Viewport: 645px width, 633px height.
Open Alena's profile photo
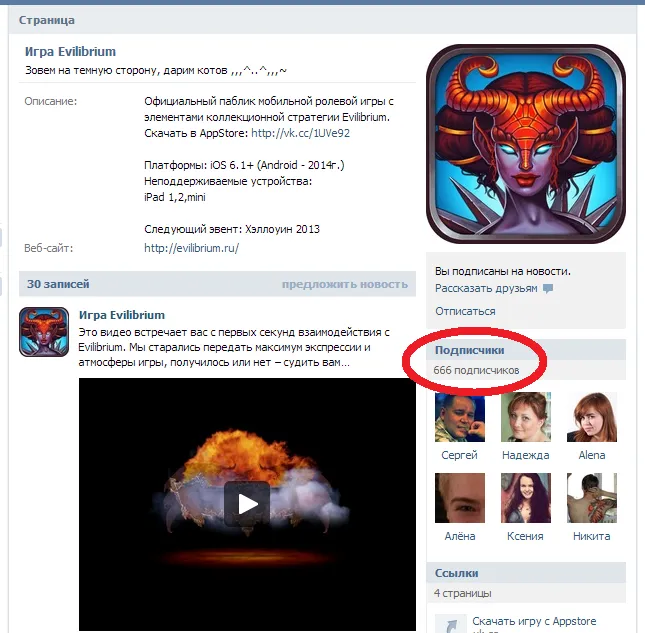coord(592,417)
